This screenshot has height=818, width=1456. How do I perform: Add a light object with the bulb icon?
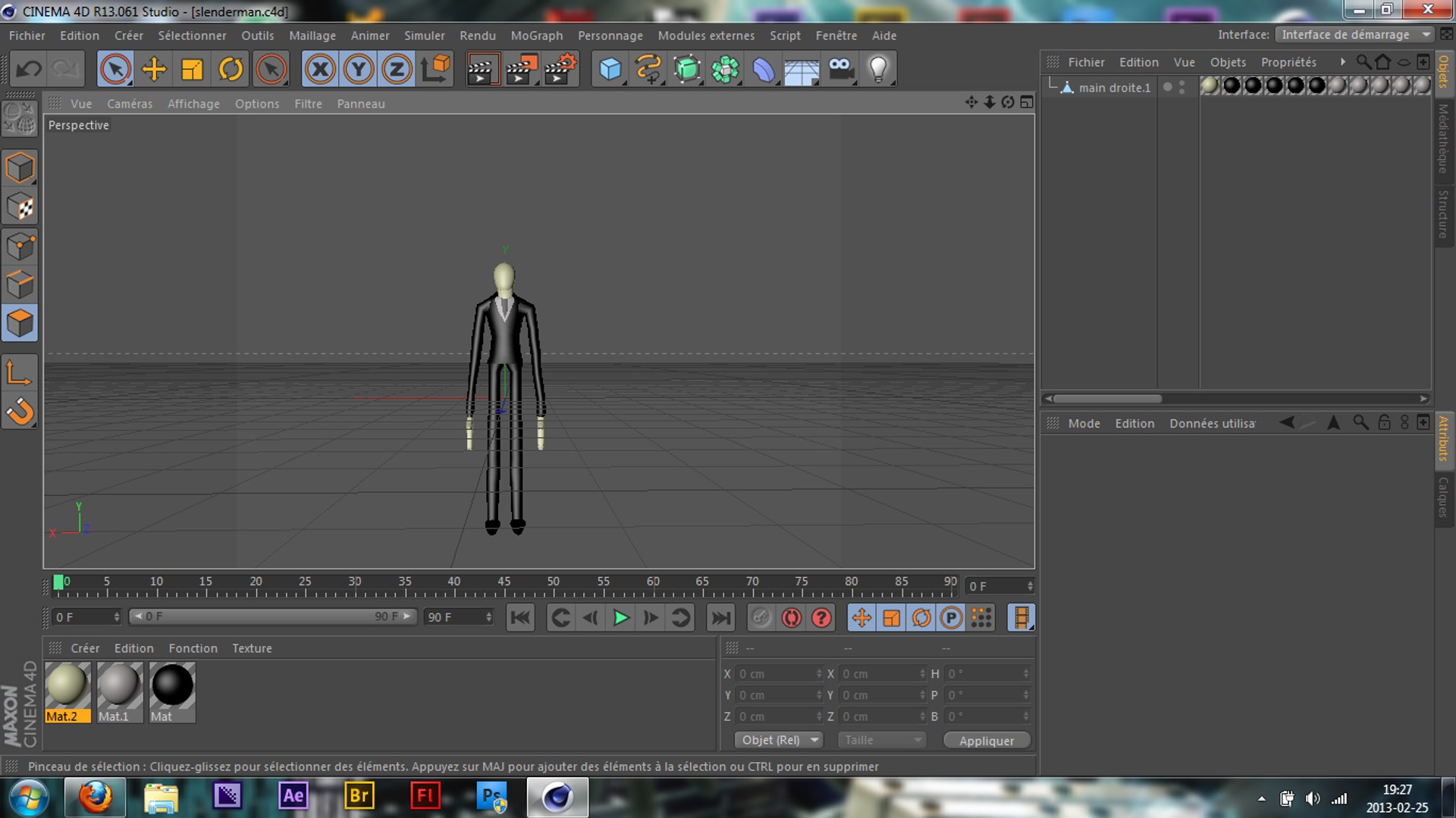[878, 69]
